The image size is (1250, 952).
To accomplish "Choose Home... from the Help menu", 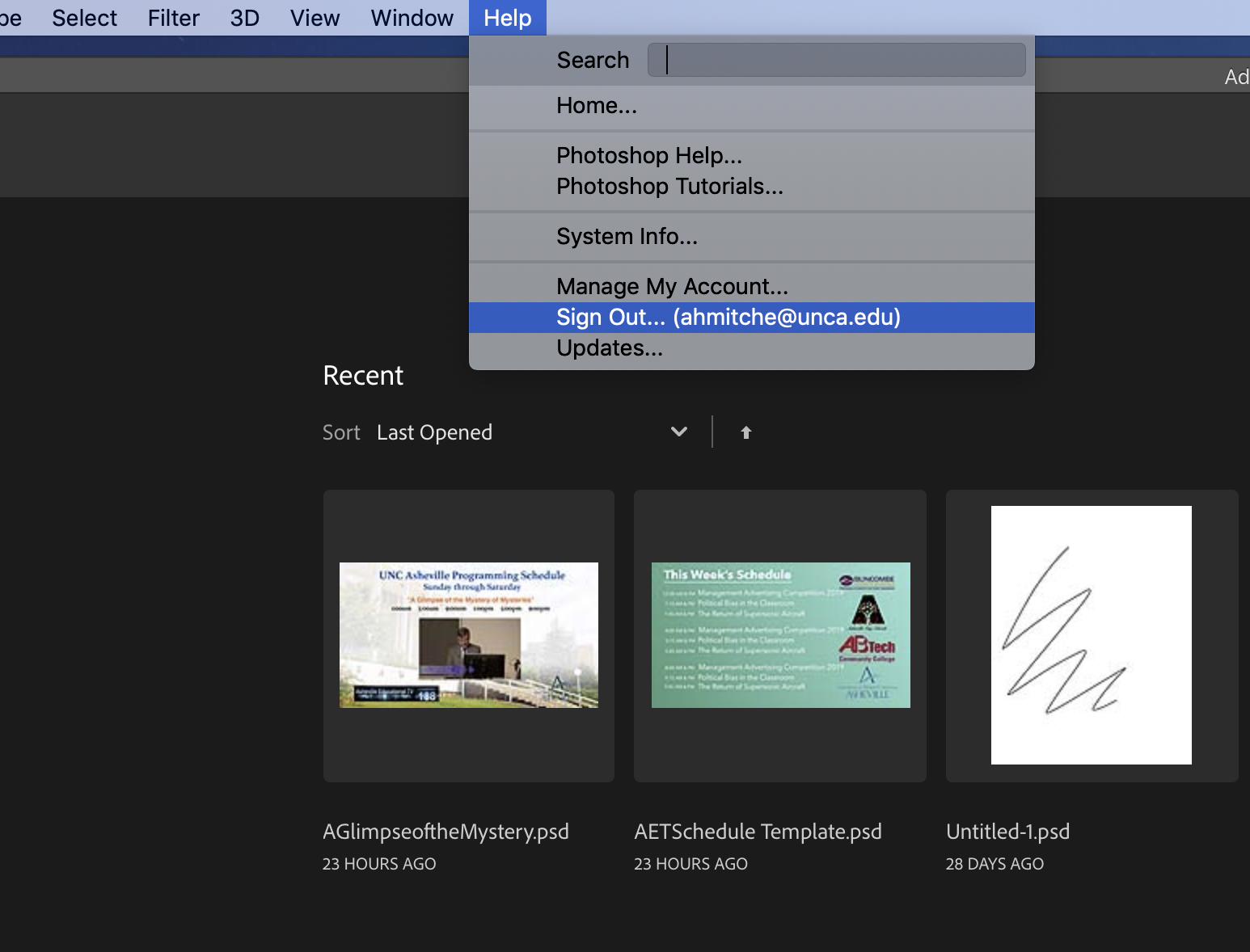I will [597, 106].
